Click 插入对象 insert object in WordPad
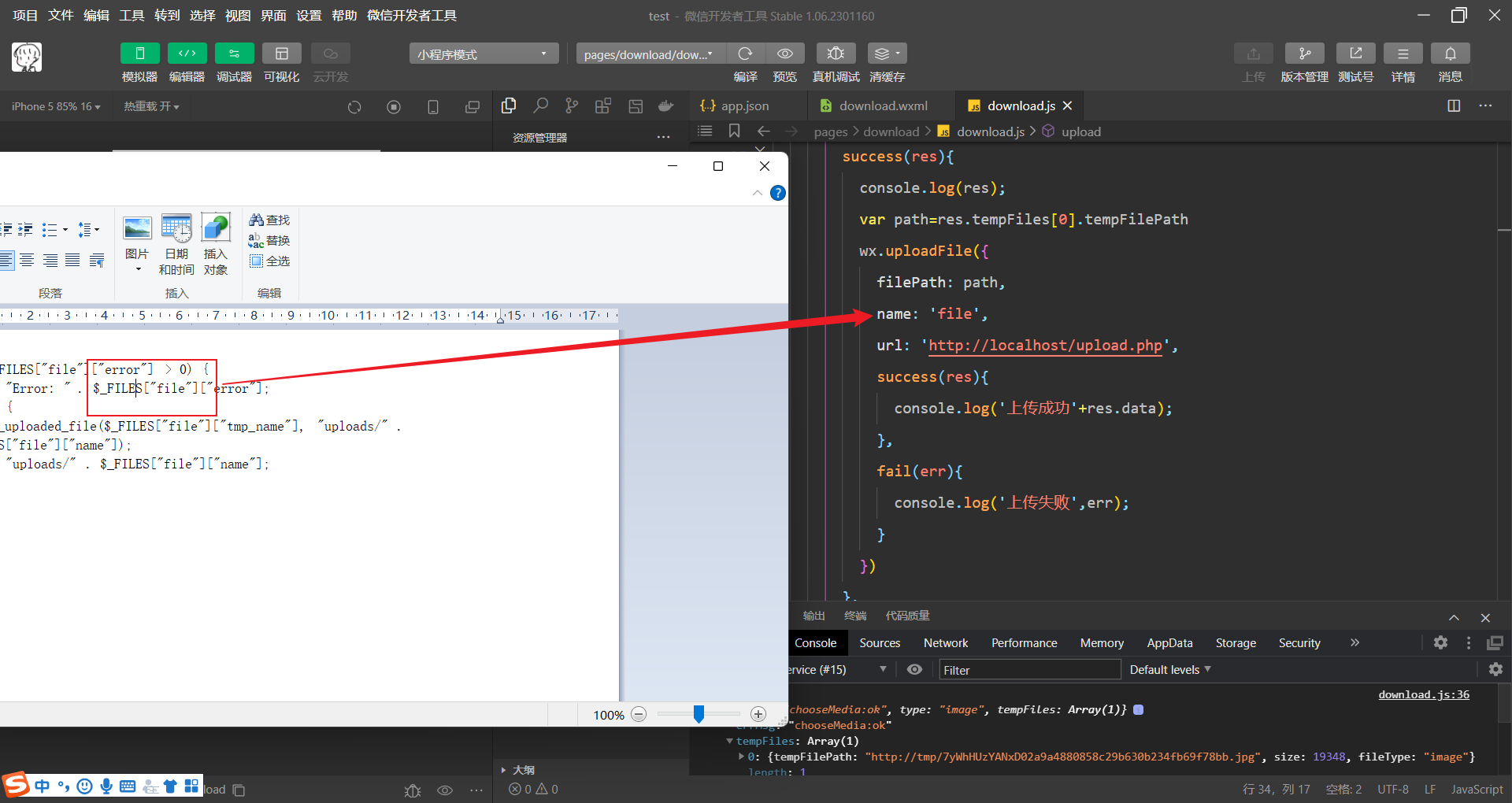Image resolution: width=1512 pixels, height=803 pixels. coord(216,244)
